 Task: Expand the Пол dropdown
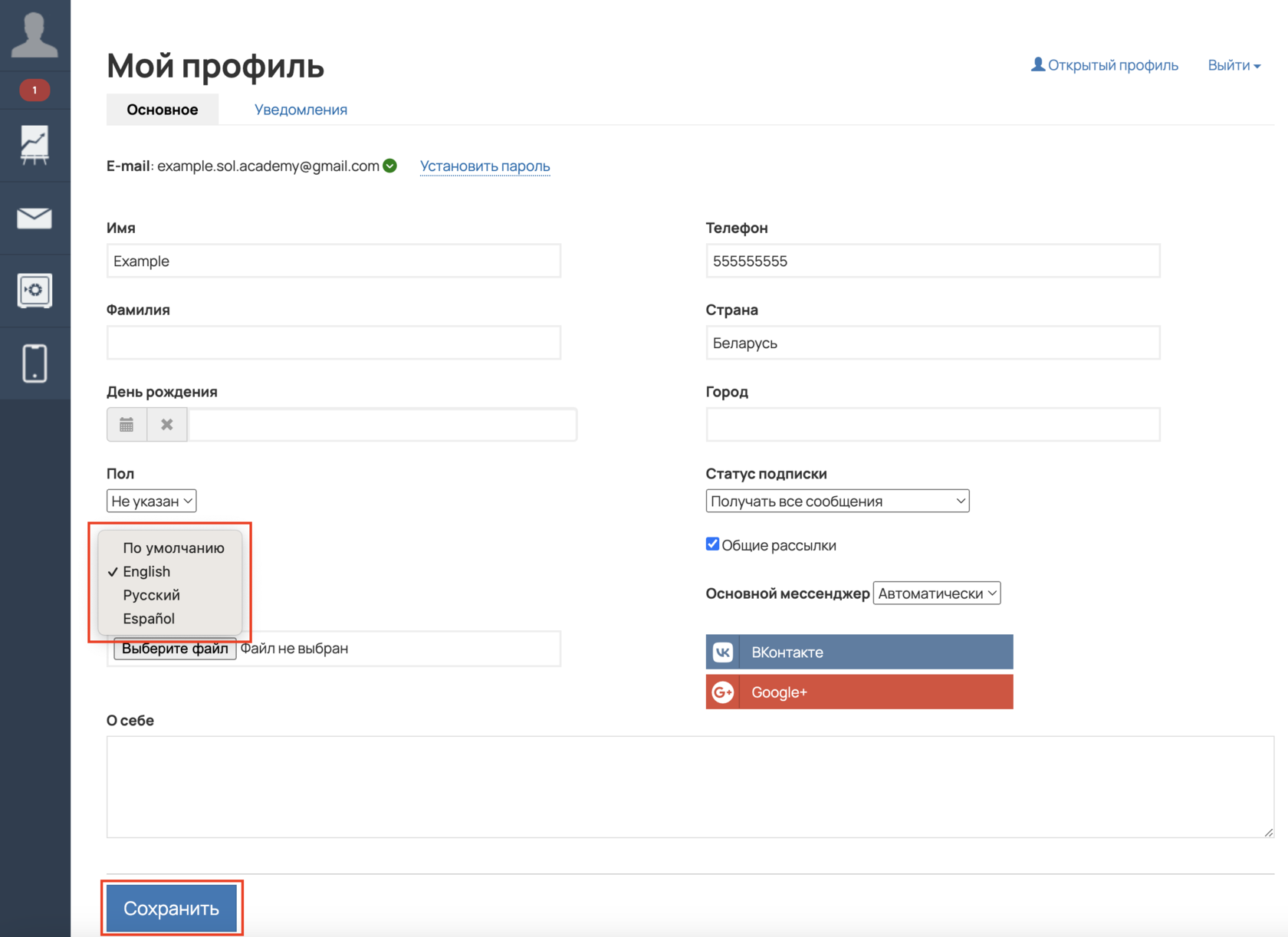tap(151, 501)
